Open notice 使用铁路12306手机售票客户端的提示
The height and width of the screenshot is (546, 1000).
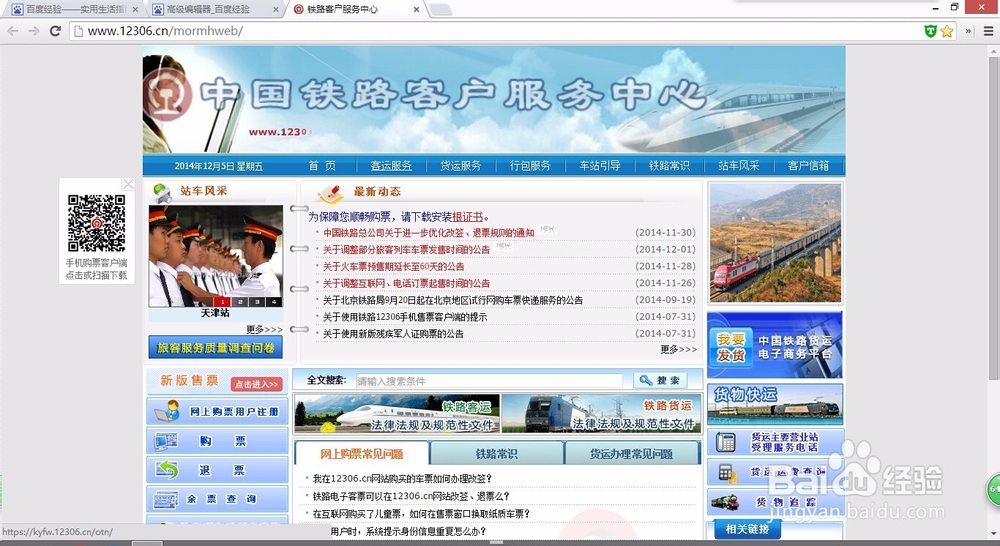click(x=405, y=317)
